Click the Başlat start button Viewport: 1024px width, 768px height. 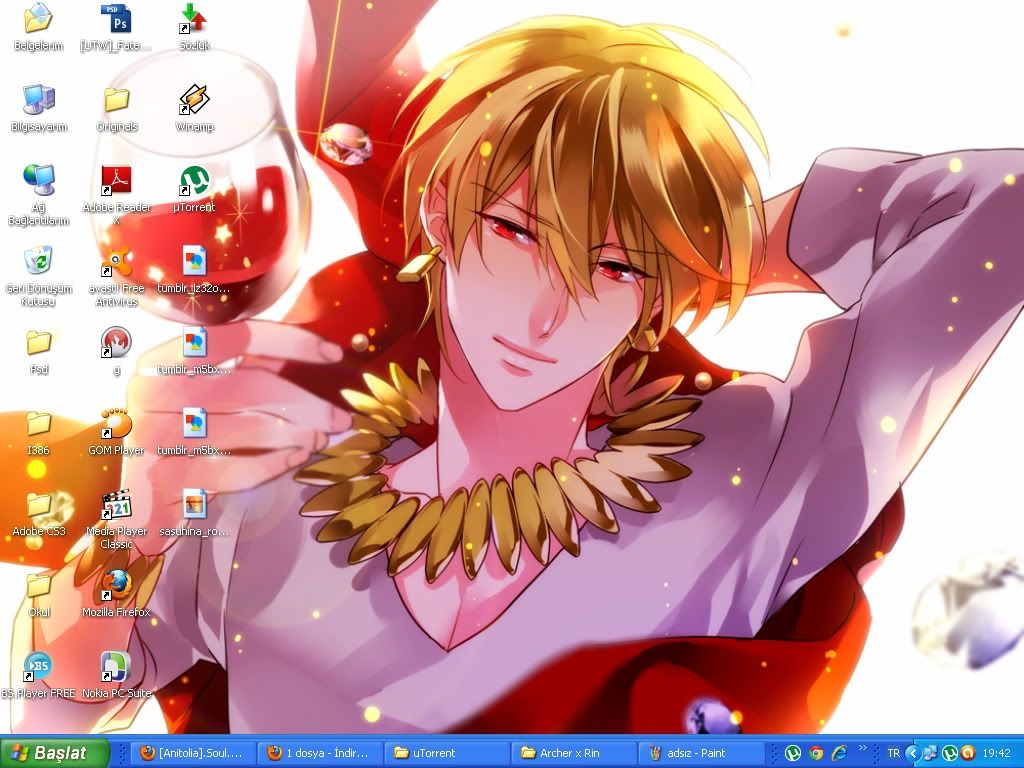pyautogui.click(x=54, y=752)
